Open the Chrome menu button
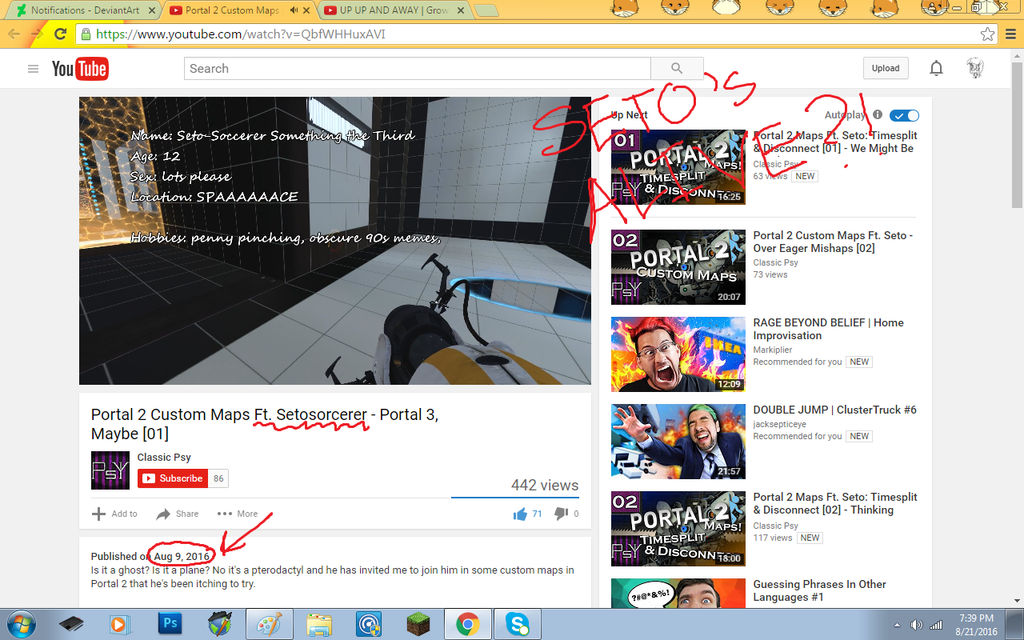 [x=1011, y=34]
